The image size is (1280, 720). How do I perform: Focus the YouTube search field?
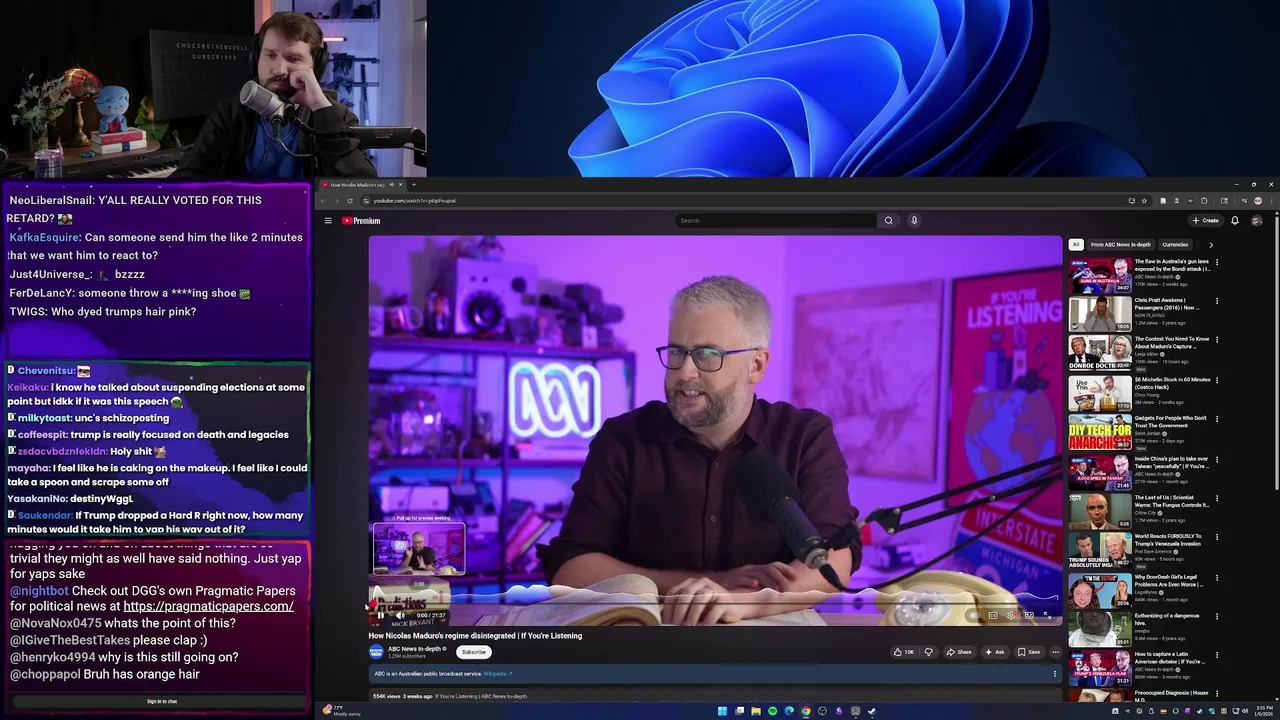click(x=777, y=220)
